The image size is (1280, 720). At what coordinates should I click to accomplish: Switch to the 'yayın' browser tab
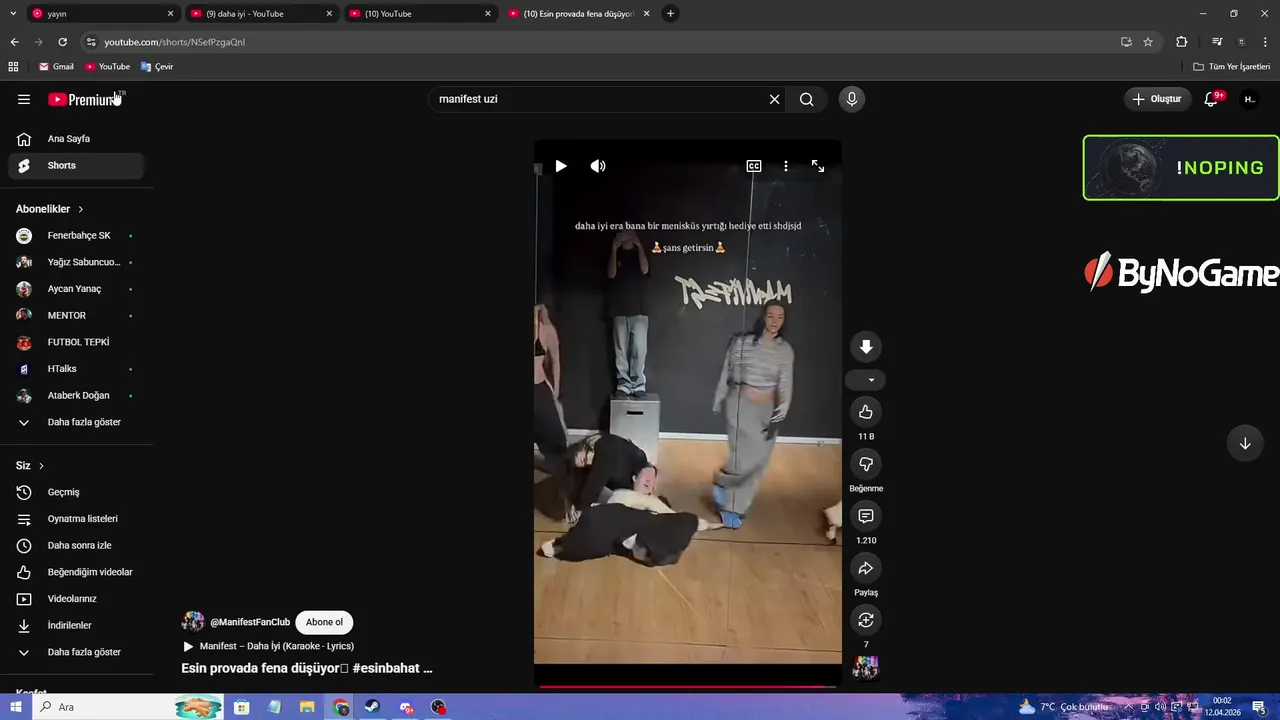click(x=102, y=14)
